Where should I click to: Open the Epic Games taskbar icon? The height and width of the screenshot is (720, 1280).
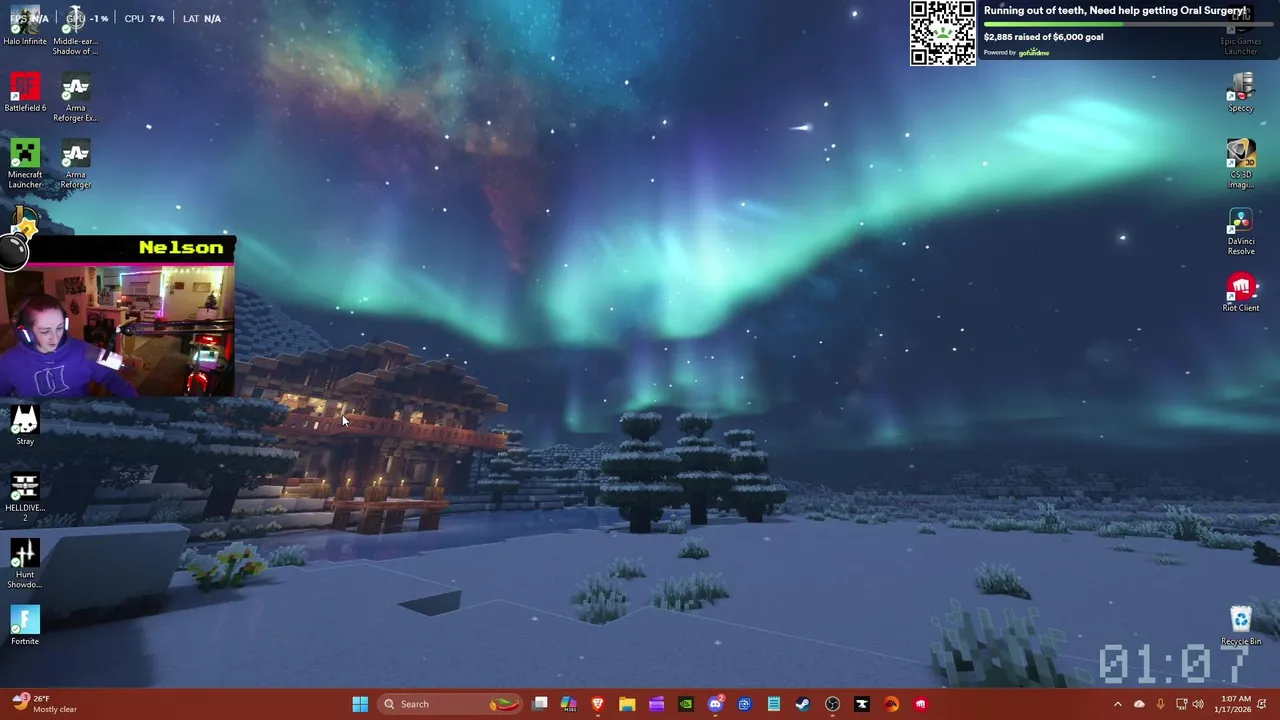coord(862,704)
